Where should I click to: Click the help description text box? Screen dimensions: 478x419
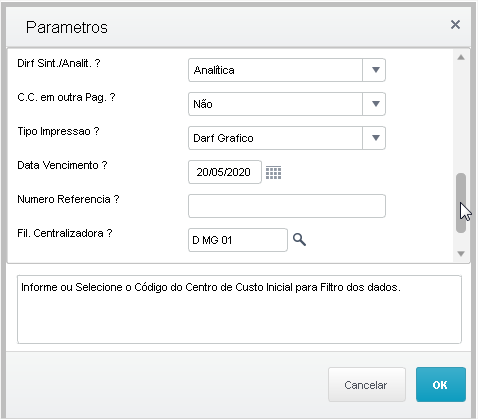click(239, 309)
